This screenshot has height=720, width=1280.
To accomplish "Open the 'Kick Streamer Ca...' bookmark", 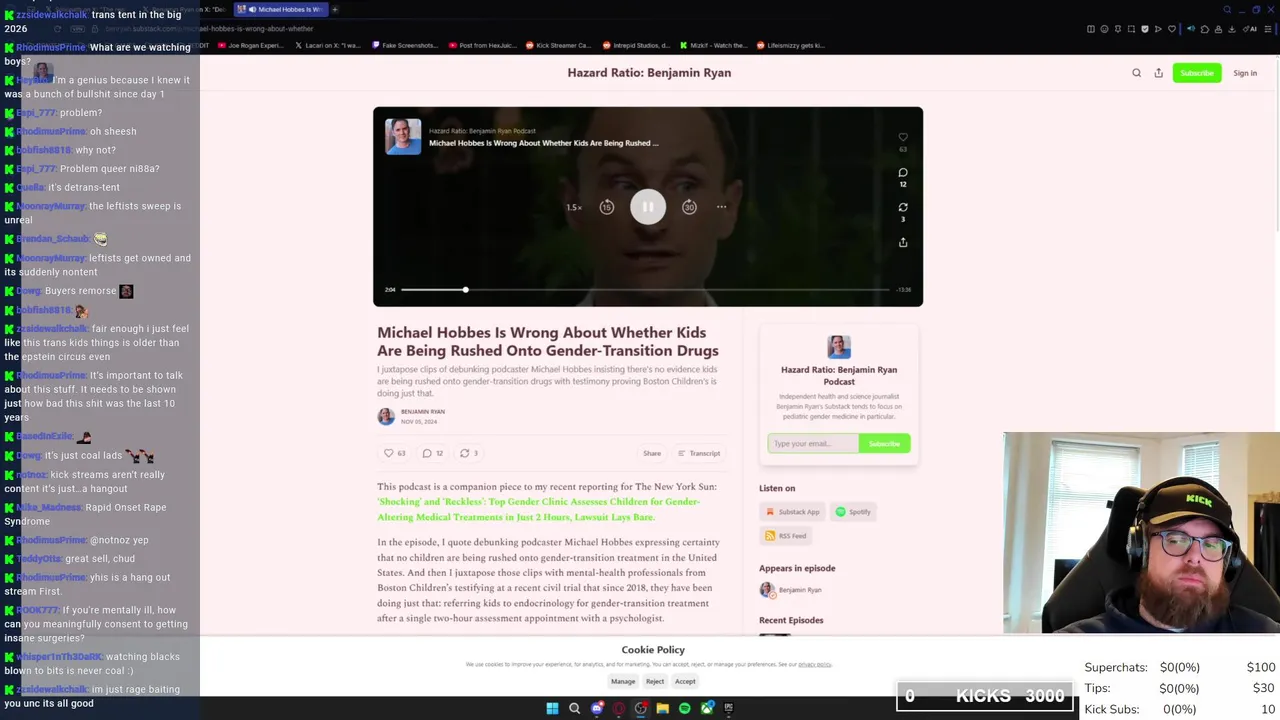I will click(558, 45).
